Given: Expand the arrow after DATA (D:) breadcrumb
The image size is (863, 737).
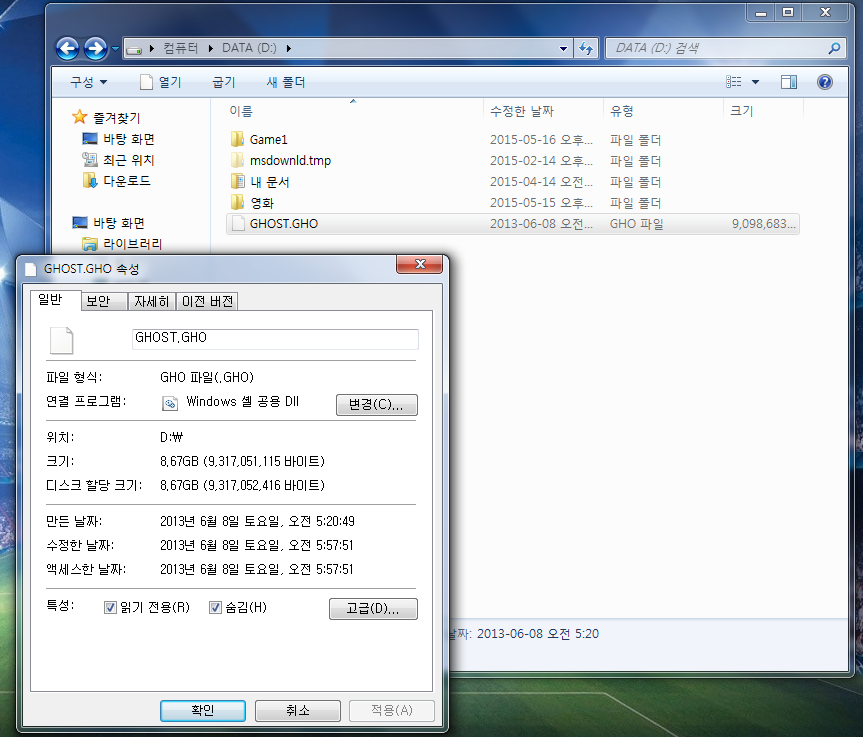Looking at the screenshot, I should click(x=288, y=48).
